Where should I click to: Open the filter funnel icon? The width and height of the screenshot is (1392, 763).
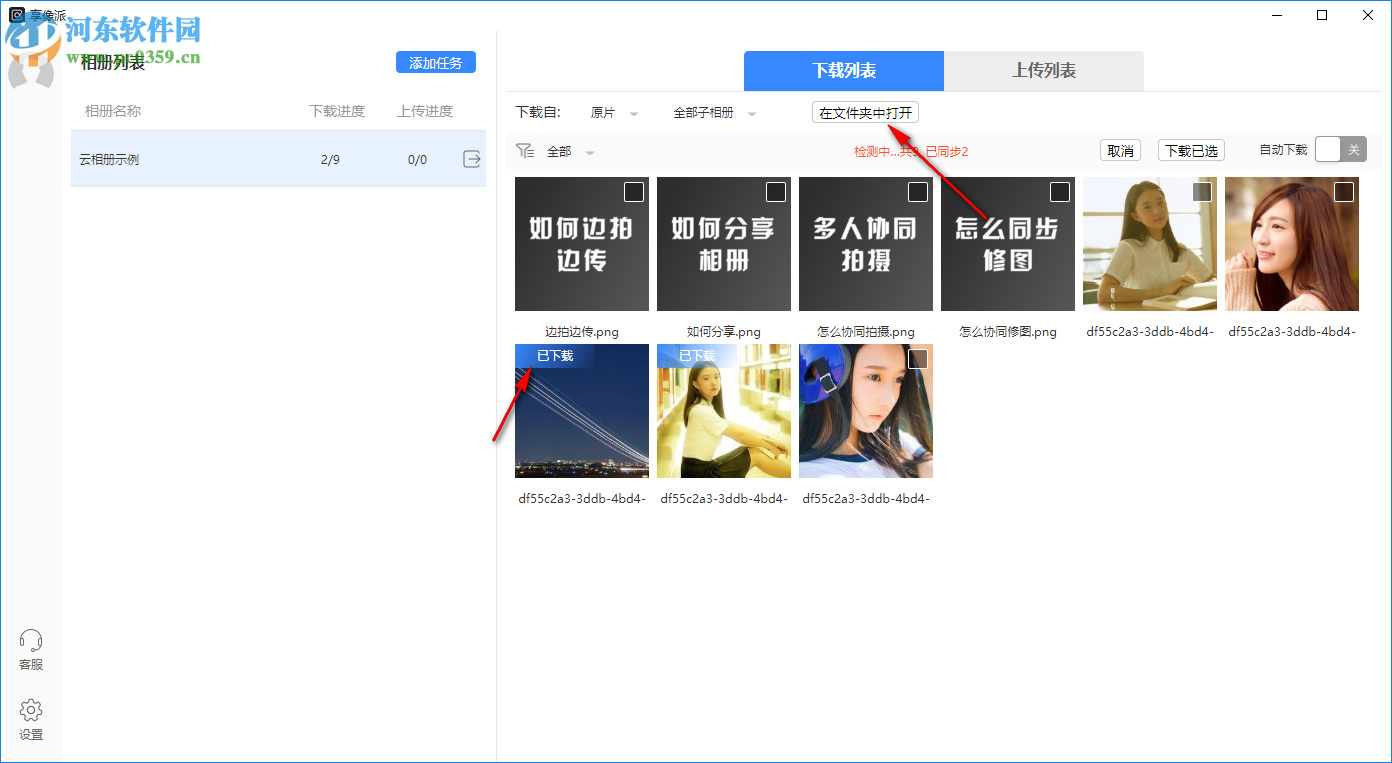click(525, 150)
